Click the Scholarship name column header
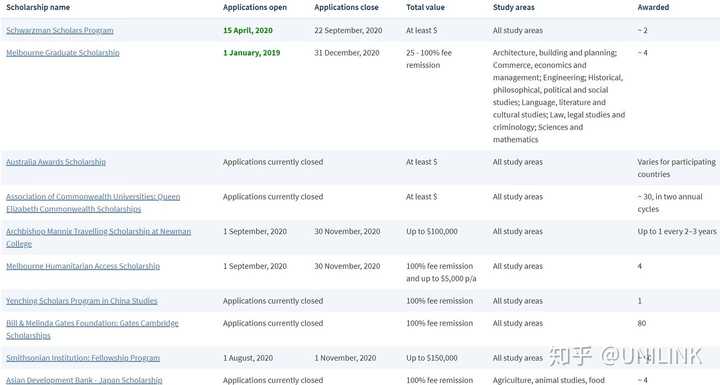 tap(38, 7)
